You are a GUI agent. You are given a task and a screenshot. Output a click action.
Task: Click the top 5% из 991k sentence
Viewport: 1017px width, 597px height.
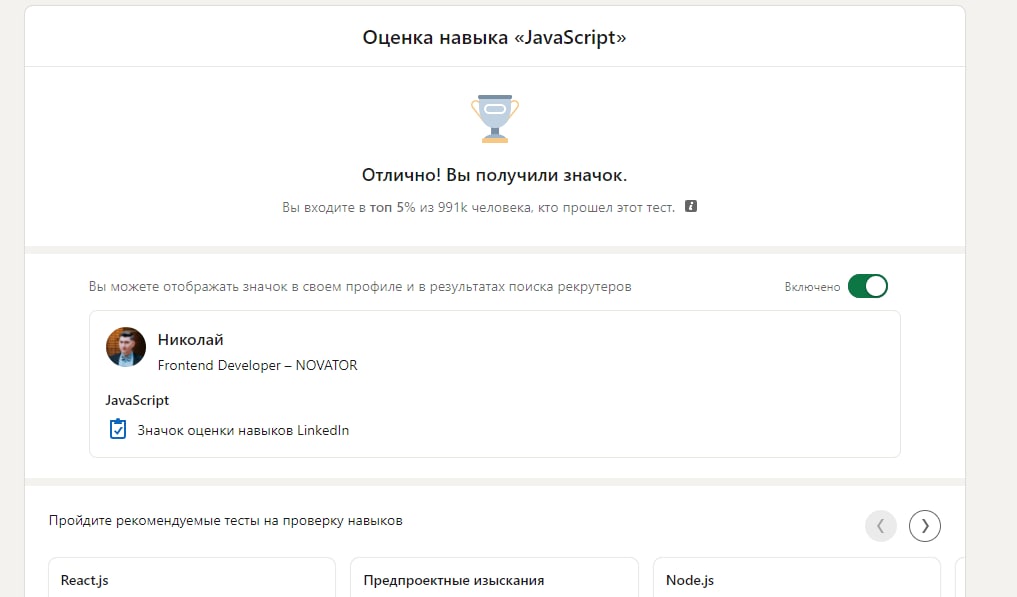[x=479, y=208]
